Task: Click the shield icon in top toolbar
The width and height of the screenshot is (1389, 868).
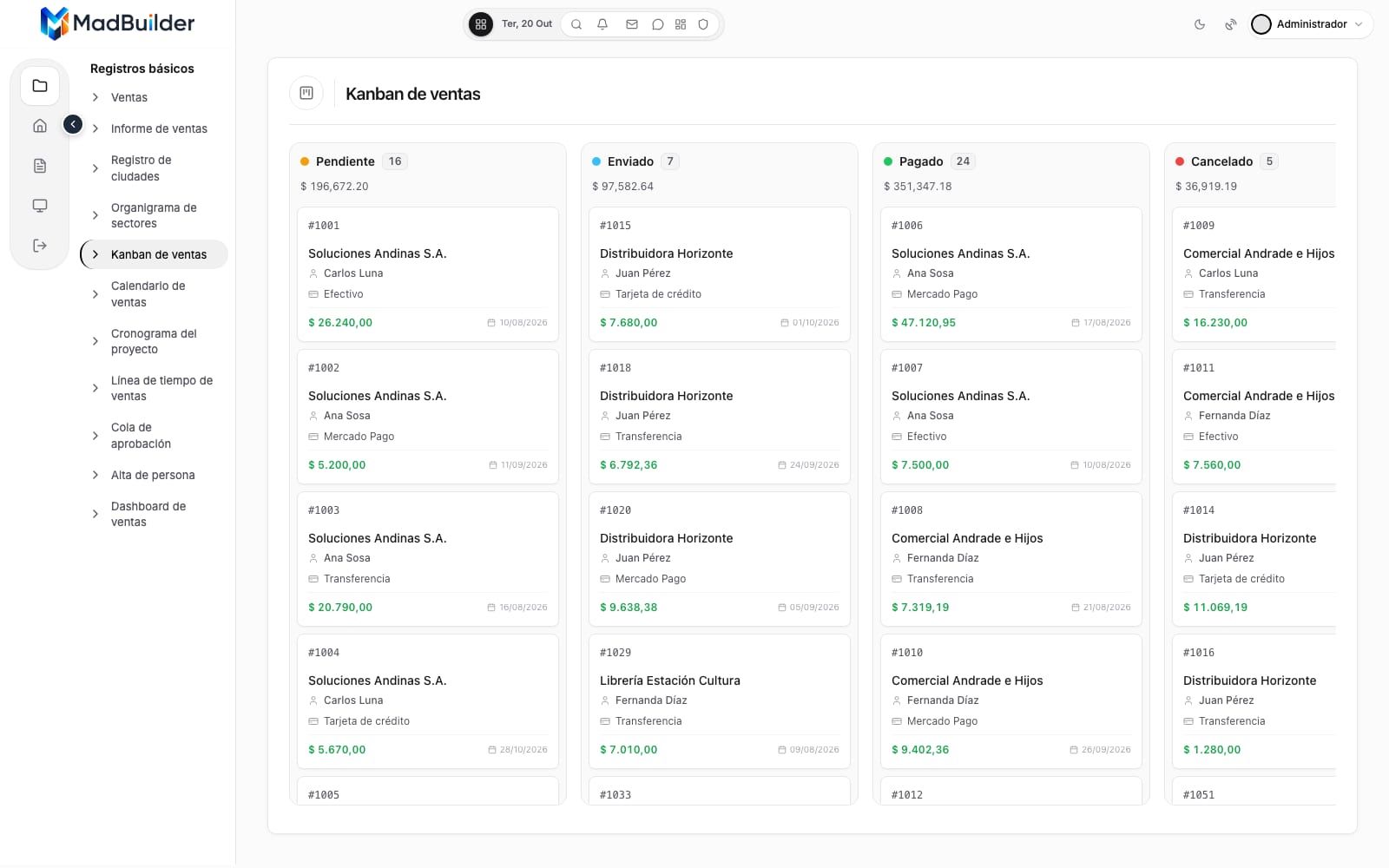Action: (x=703, y=24)
